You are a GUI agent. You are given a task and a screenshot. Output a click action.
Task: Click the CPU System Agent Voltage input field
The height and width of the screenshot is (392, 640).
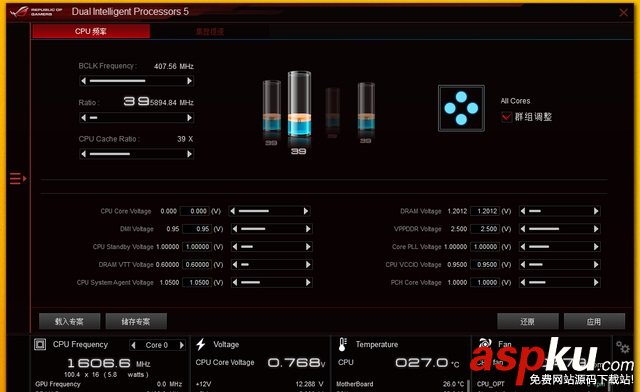197,283
